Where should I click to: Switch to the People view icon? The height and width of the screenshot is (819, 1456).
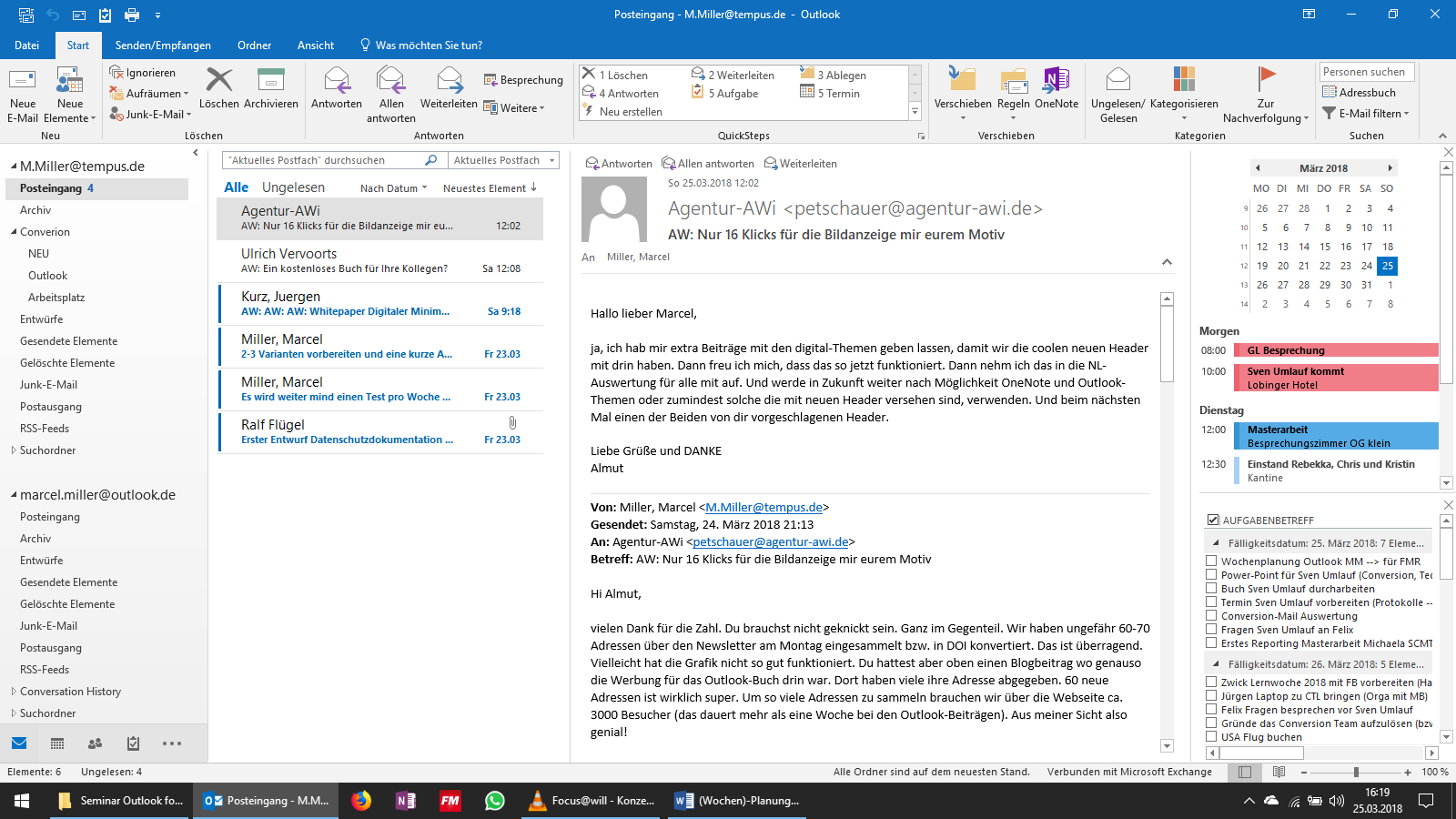click(x=95, y=743)
